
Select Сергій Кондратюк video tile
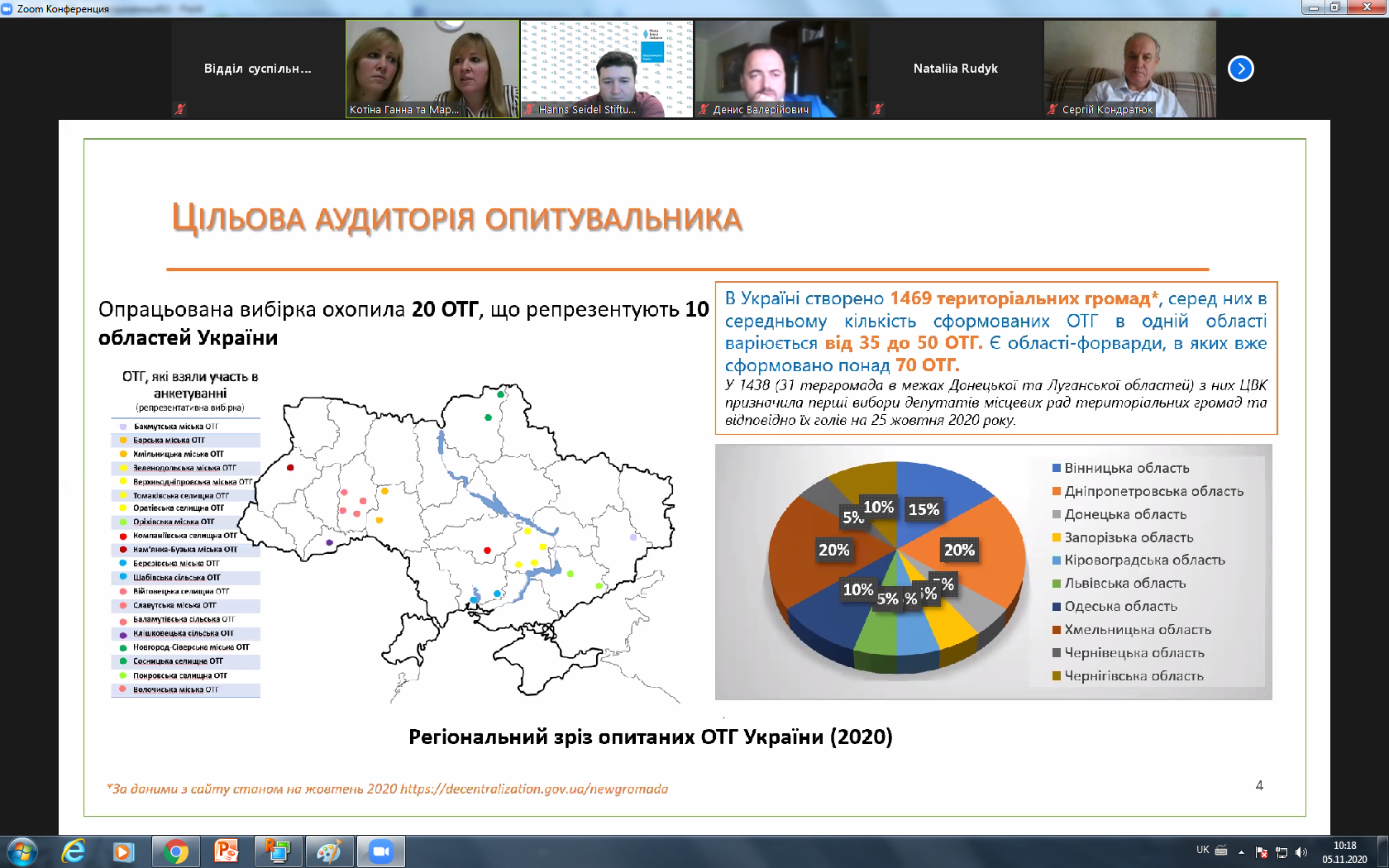[1129, 69]
